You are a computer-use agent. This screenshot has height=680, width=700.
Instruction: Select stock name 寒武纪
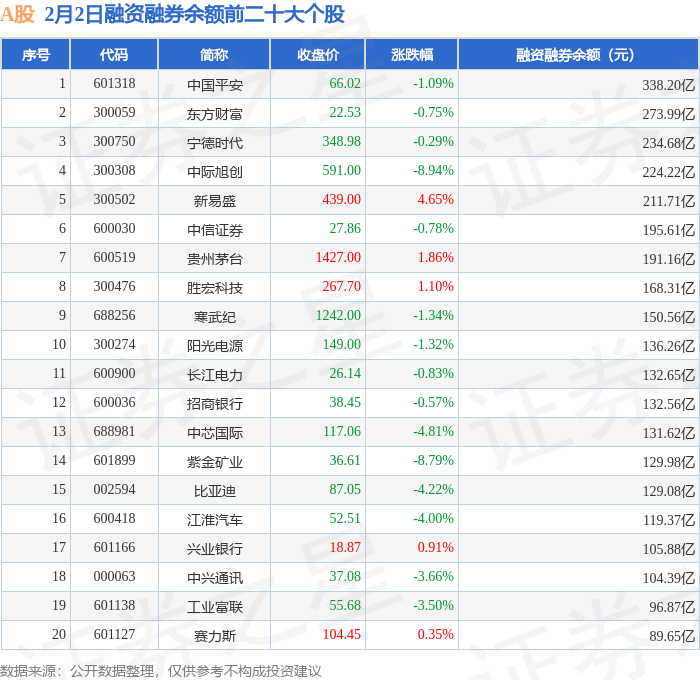pos(215,317)
